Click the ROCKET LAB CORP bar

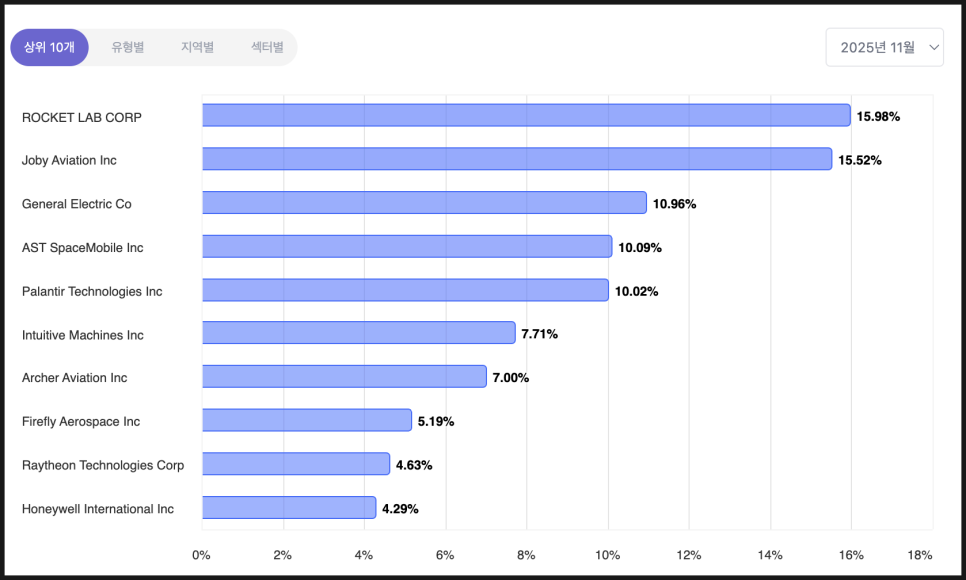coord(526,116)
